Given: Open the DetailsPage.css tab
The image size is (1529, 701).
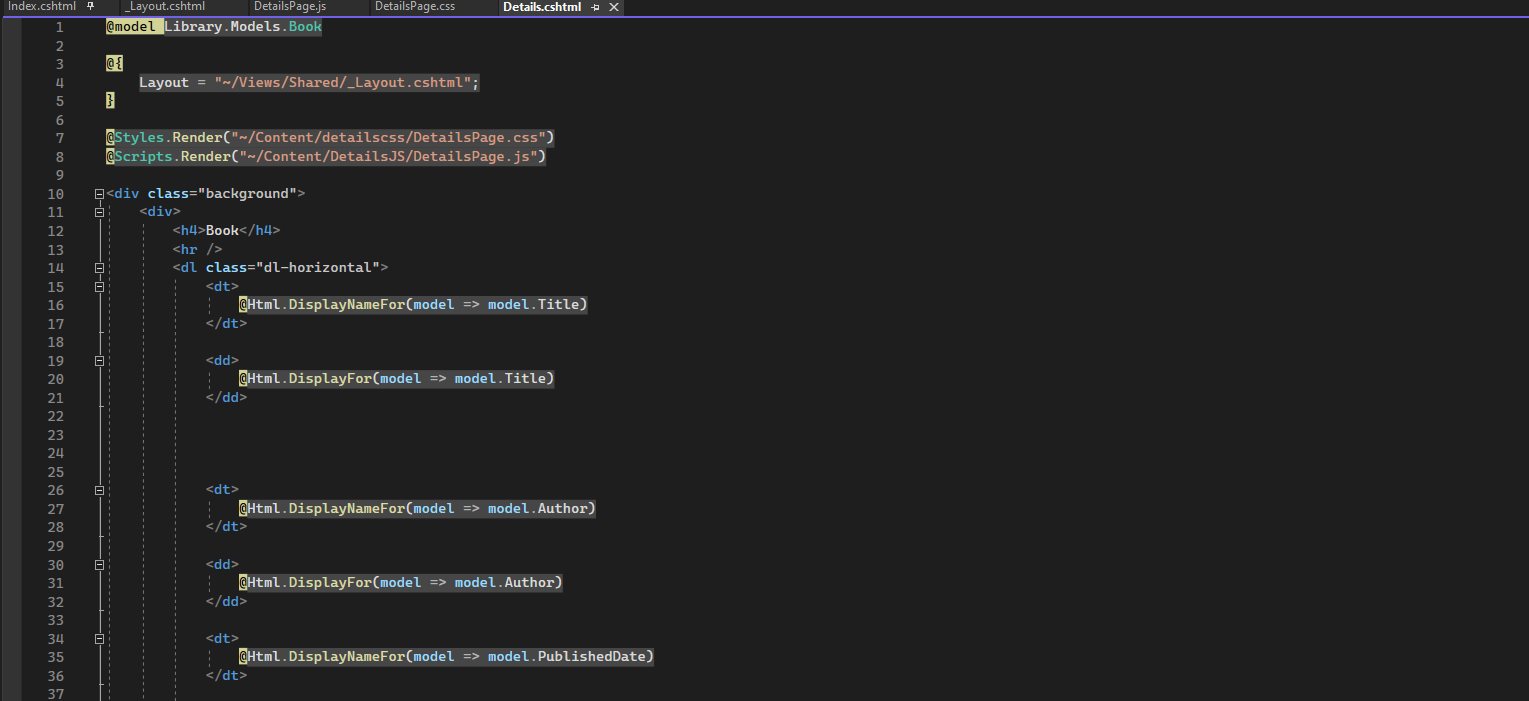Looking at the screenshot, I should [x=414, y=7].
